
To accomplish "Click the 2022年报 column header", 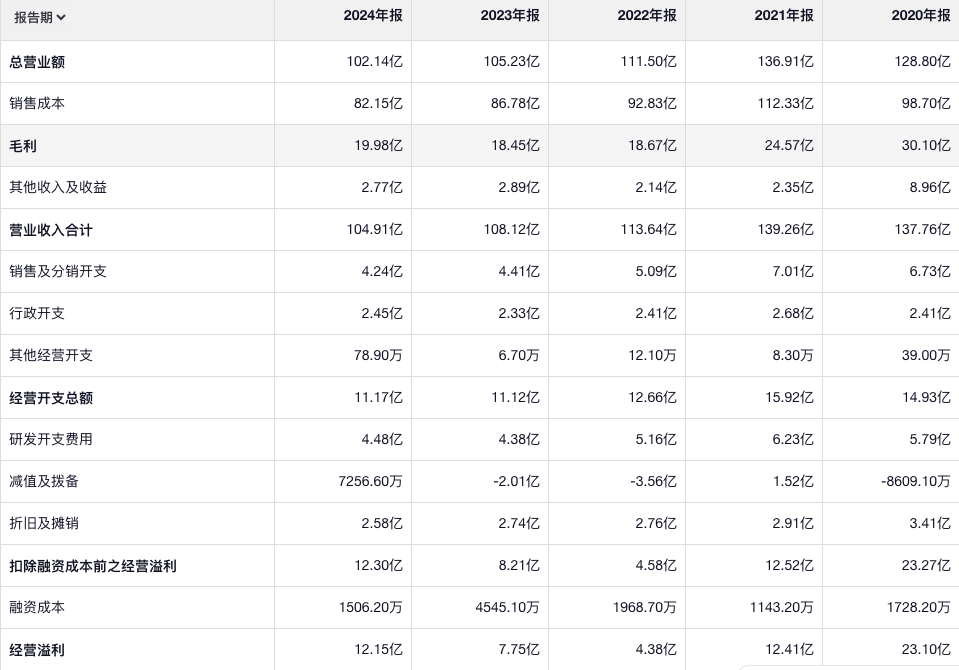I will point(647,16).
